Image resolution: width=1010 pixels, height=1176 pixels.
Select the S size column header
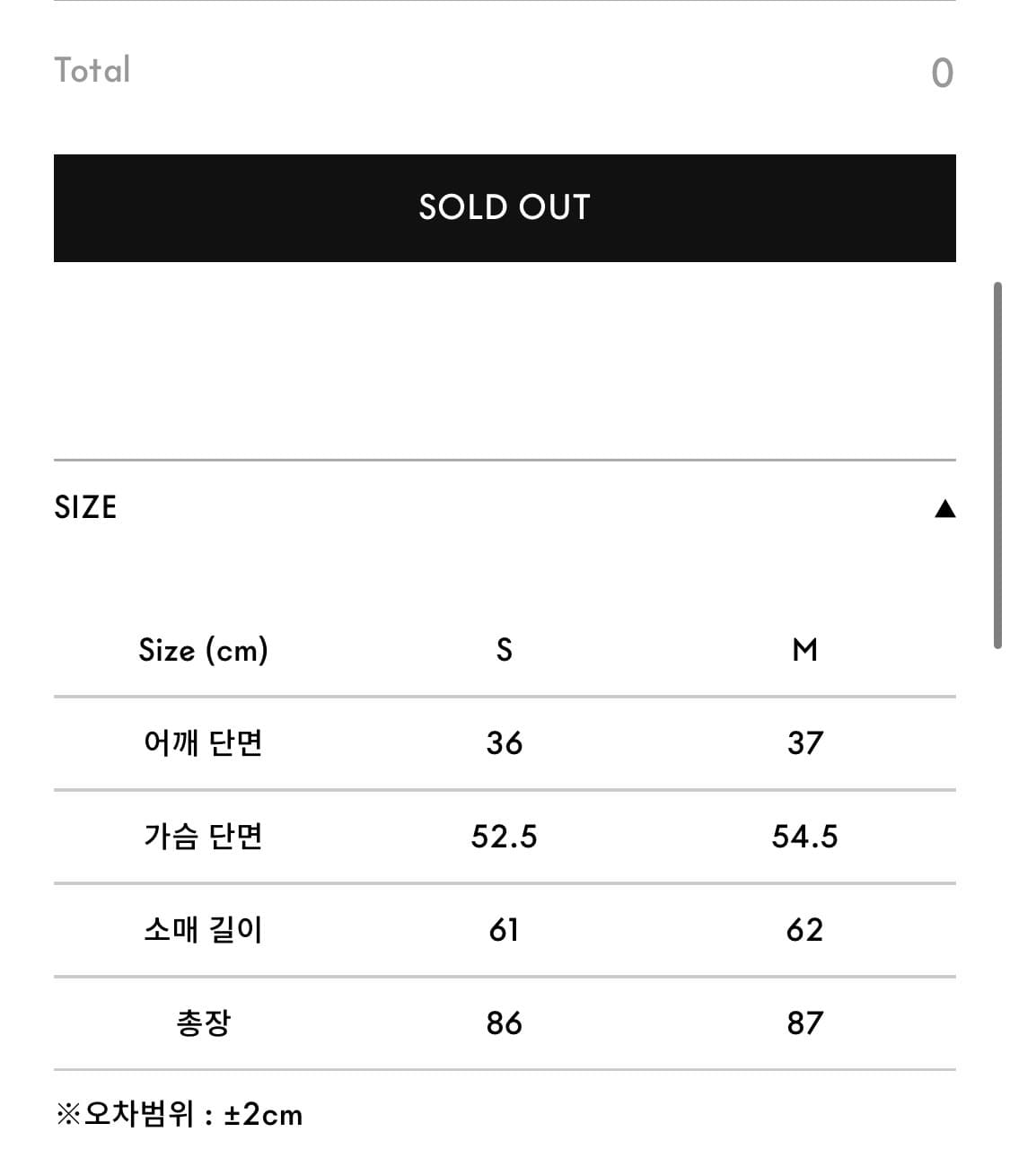505,649
